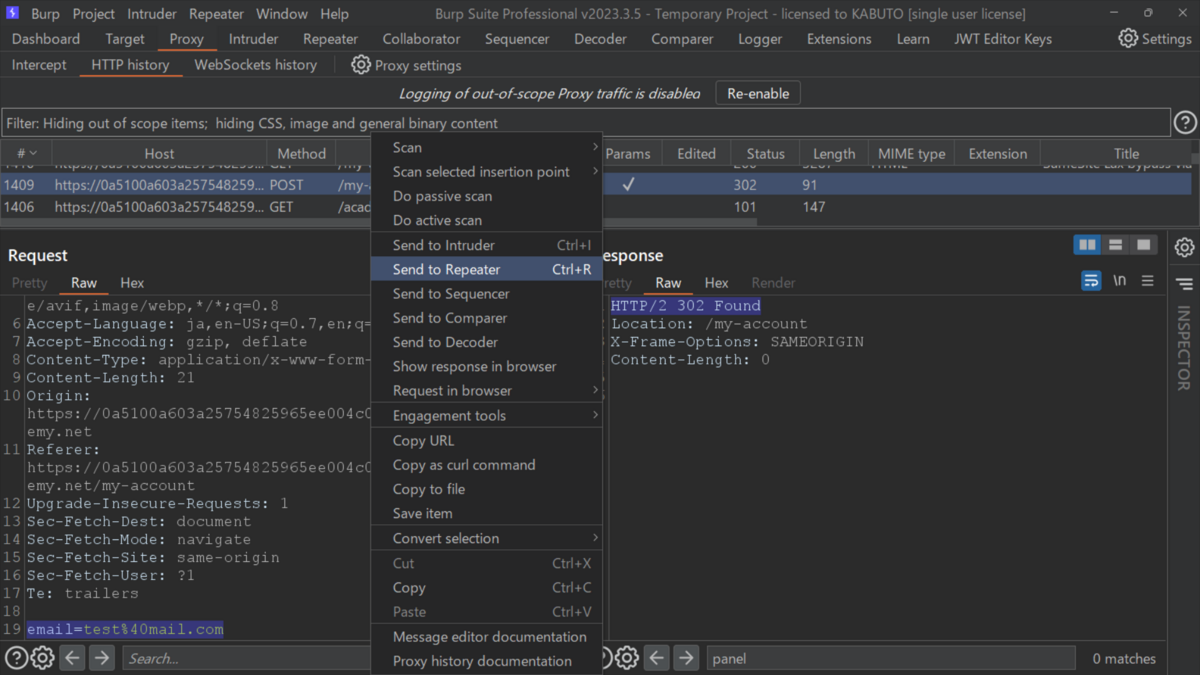Select Copy to file

486,489
